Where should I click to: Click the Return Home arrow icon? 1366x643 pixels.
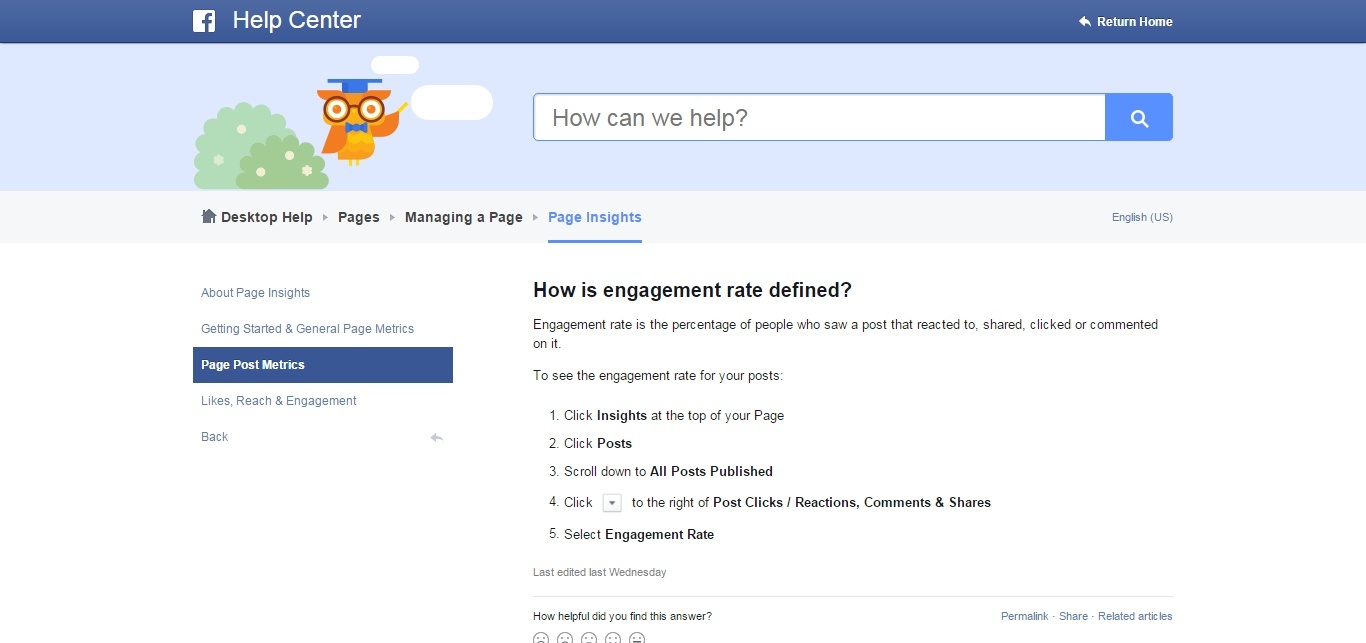tap(1085, 22)
